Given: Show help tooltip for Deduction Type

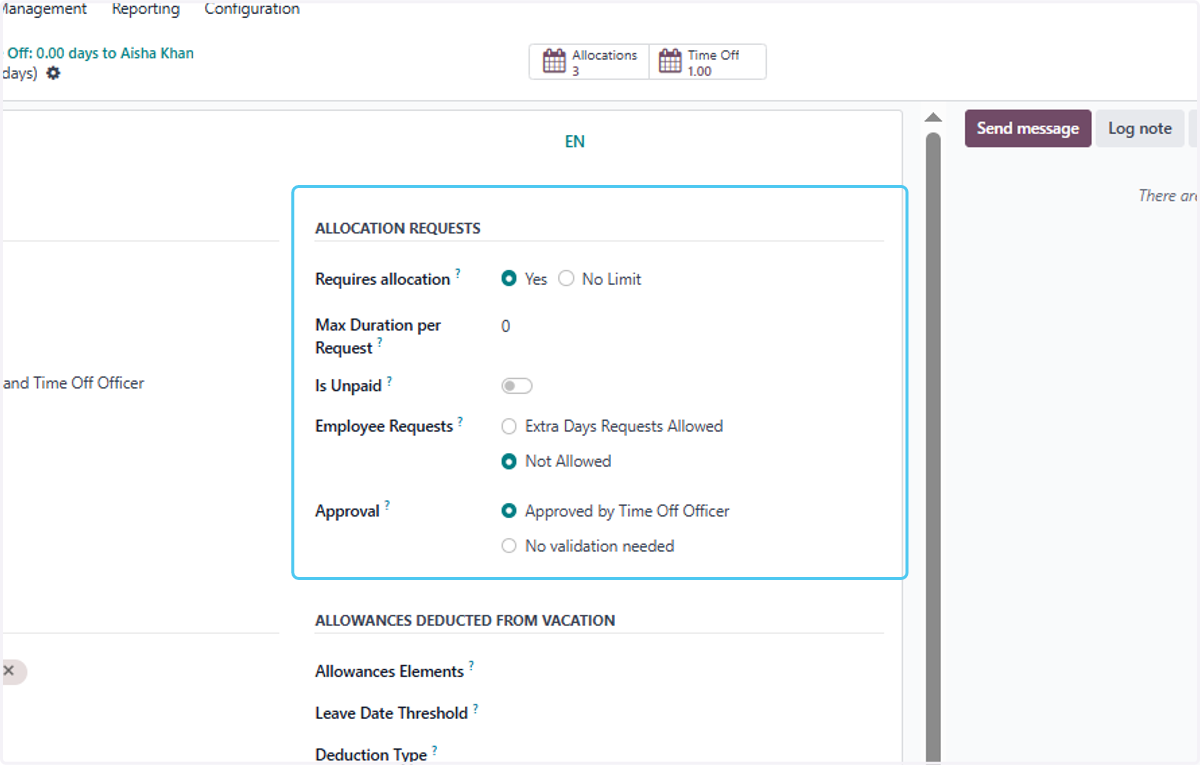Looking at the screenshot, I should 434,750.
